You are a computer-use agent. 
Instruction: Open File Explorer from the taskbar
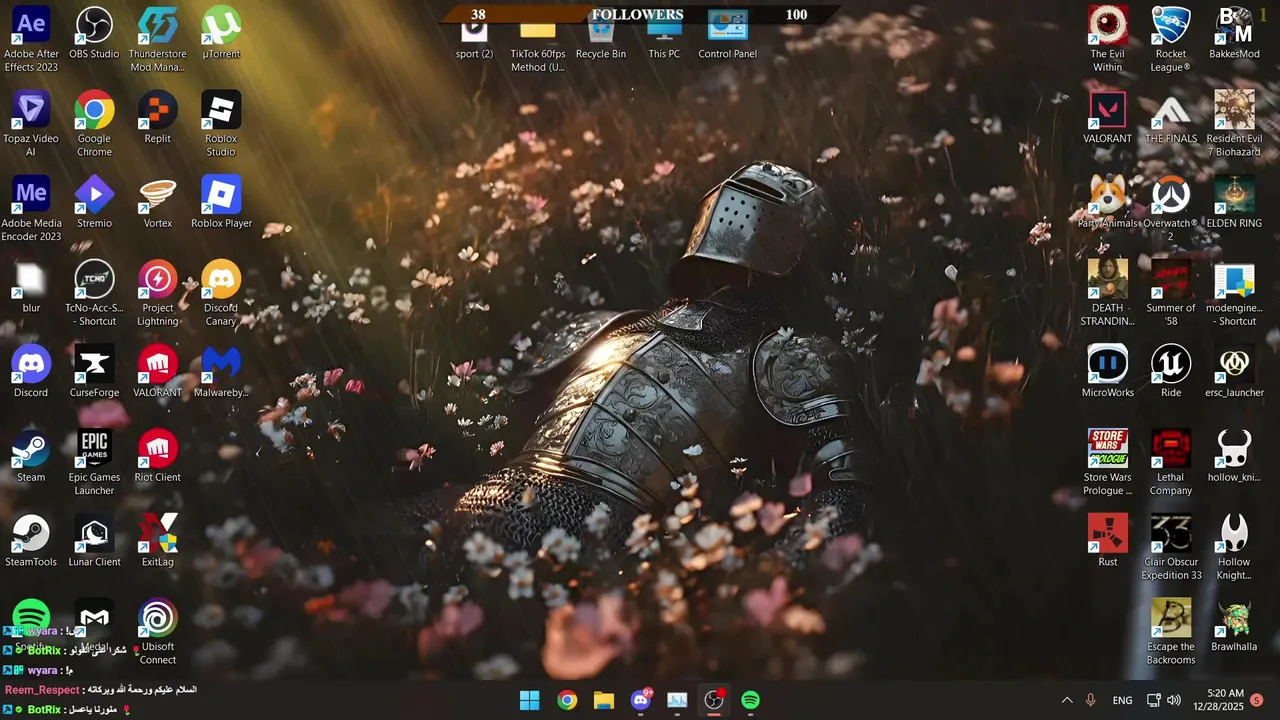point(604,700)
